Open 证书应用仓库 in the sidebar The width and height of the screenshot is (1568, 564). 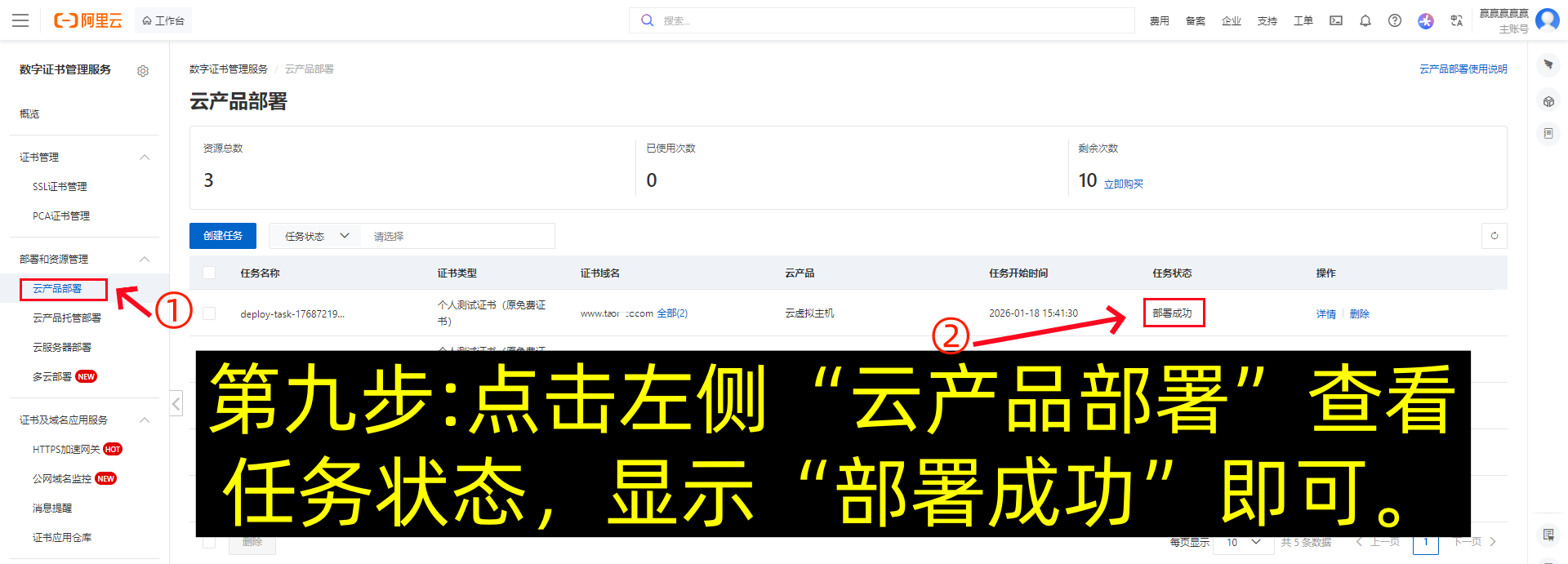coord(62,538)
